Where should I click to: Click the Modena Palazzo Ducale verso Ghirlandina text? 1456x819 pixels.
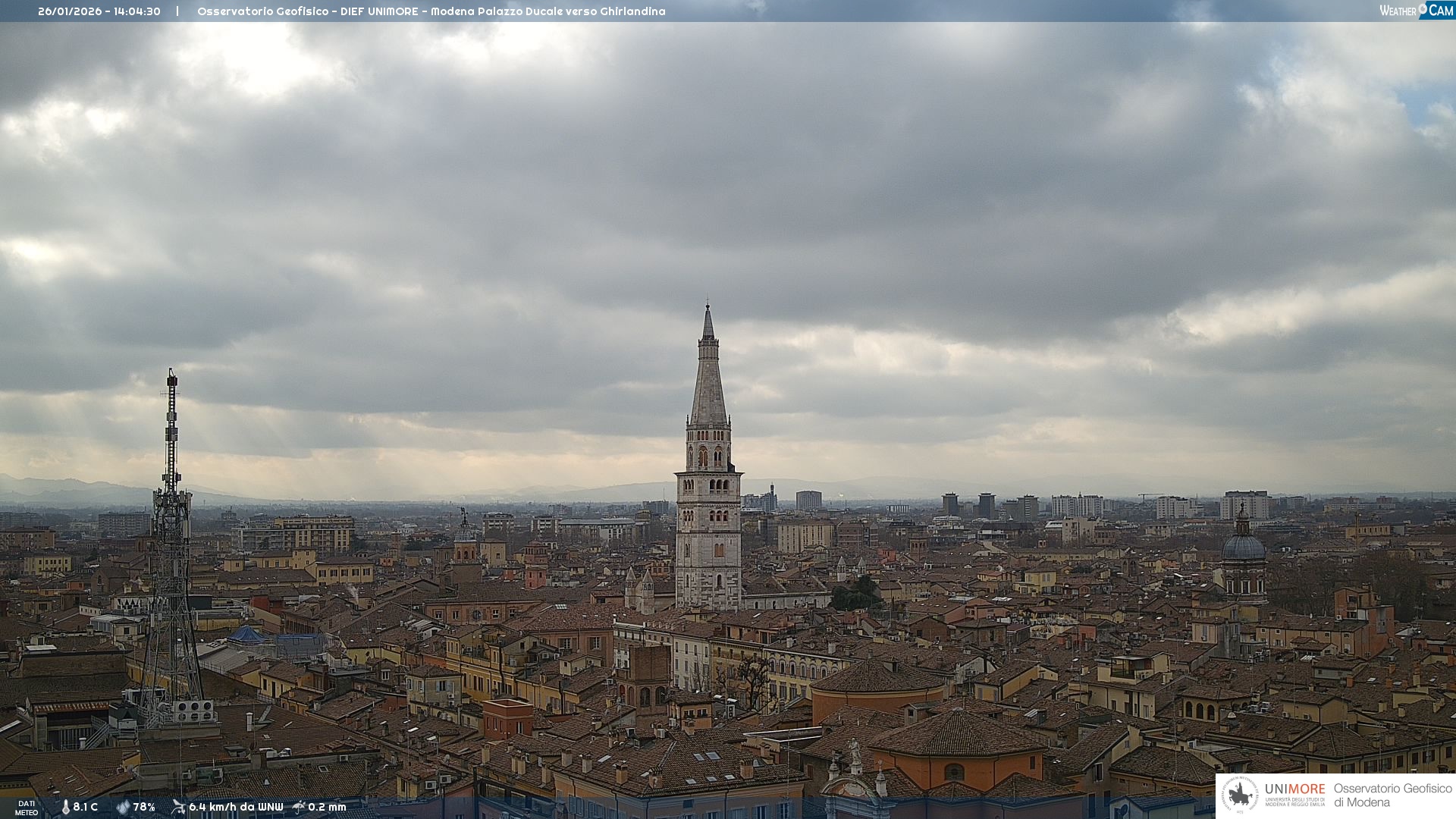[548, 11]
